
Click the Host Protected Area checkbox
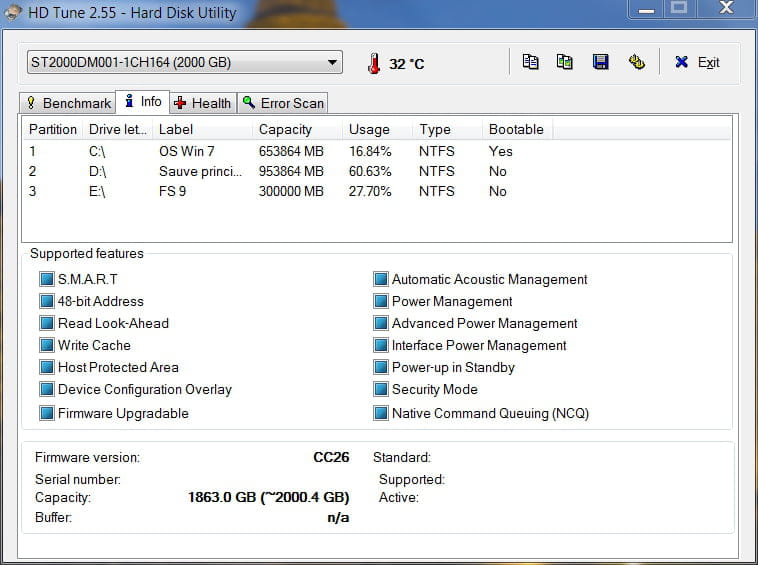tap(47, 367)
